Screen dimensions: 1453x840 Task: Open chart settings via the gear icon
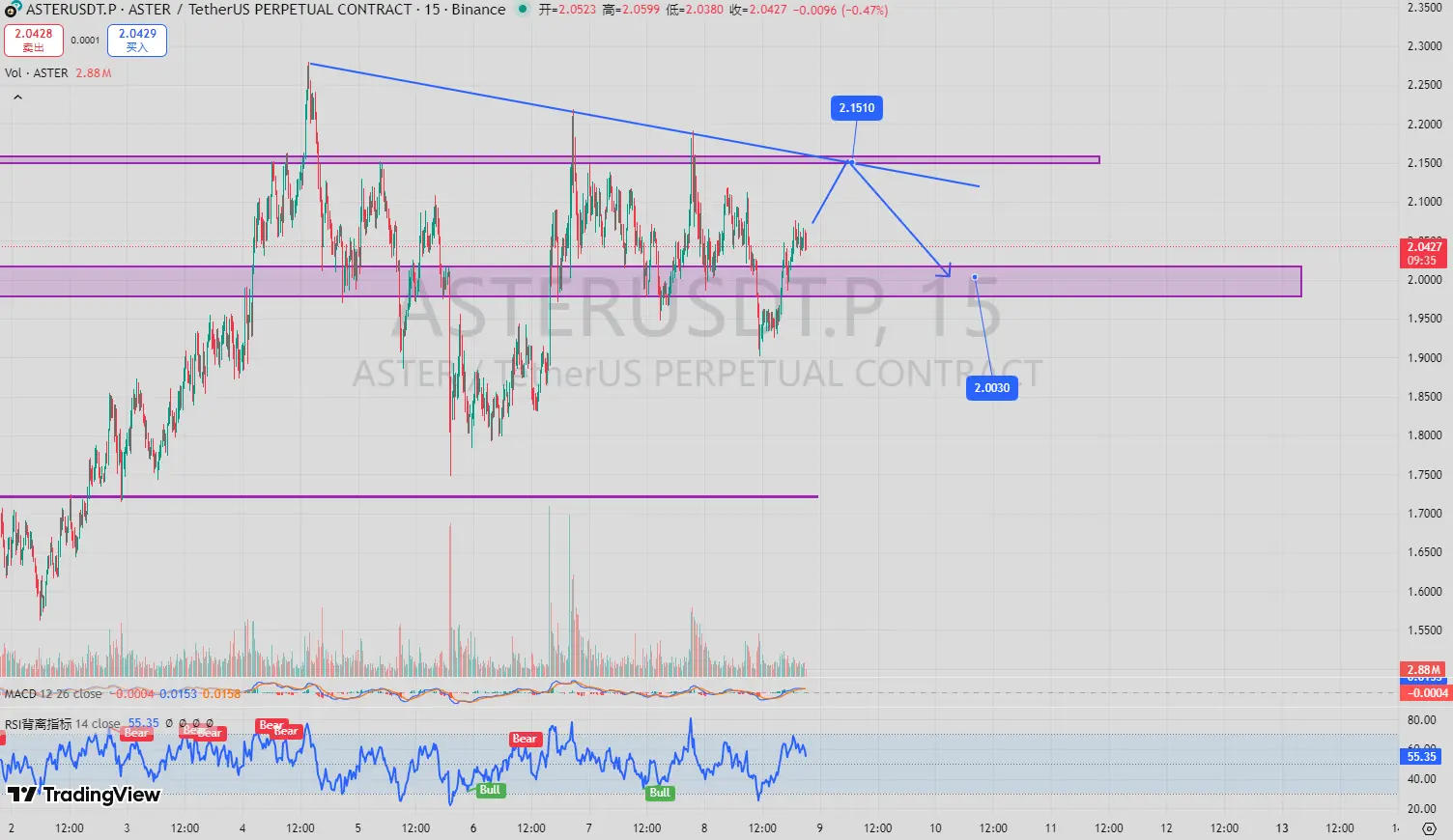[1430, 828]
